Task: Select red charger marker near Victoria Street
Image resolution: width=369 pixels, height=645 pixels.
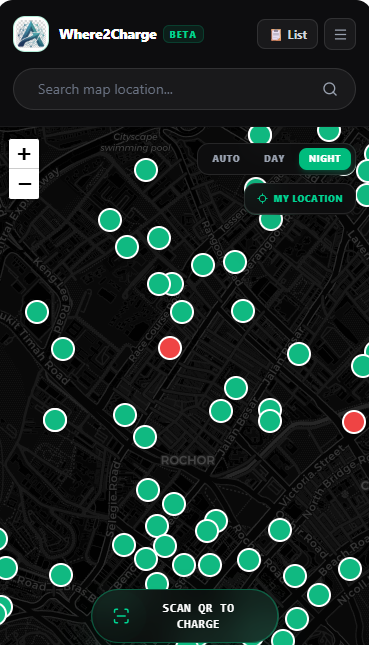Action: 354,422
